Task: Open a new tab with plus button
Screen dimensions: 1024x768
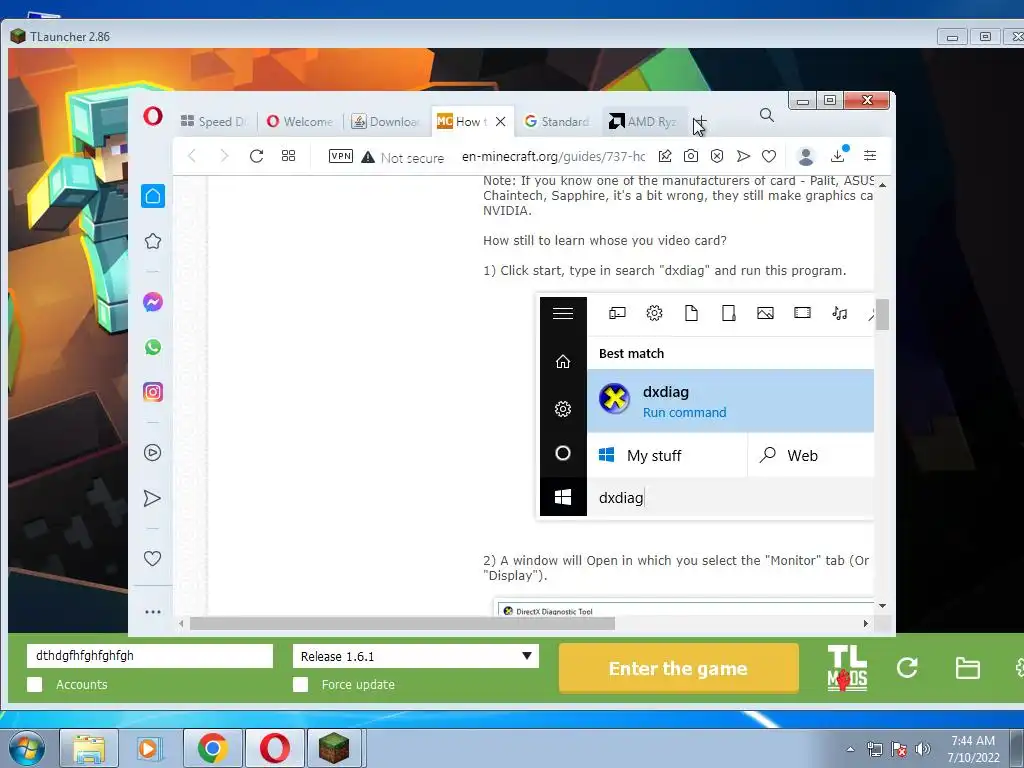Action: click(x=699, y=122)
